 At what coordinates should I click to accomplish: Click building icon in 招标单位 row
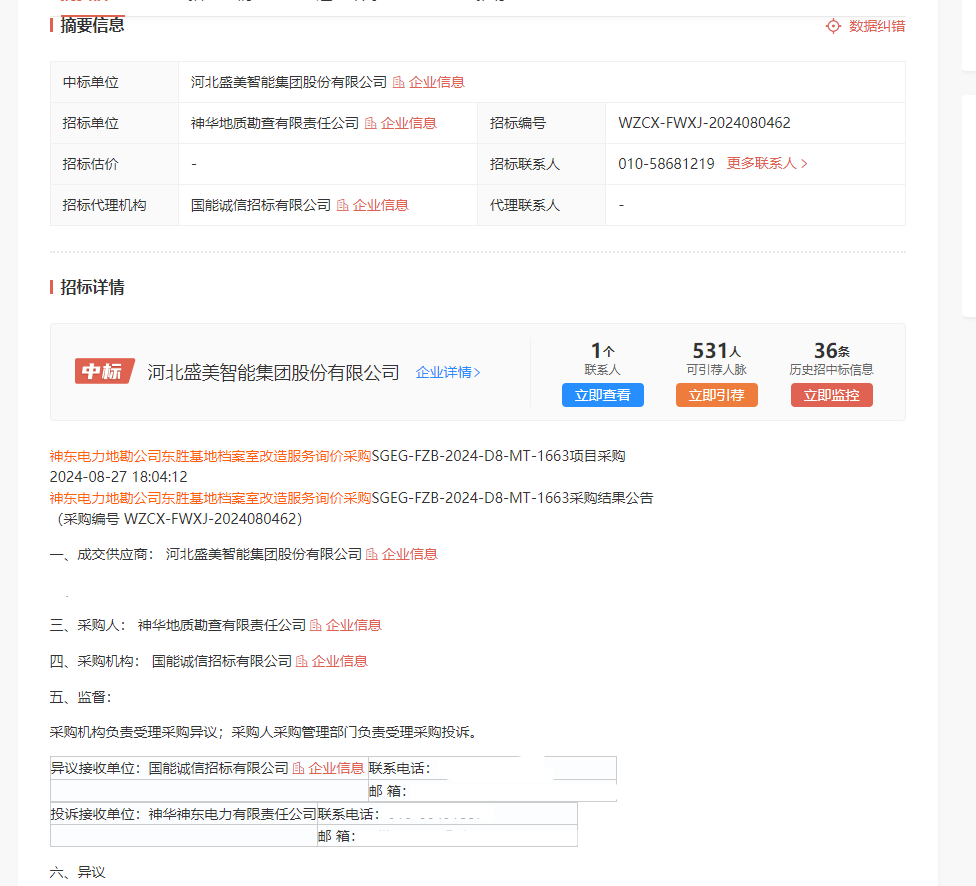click(371, 123)
